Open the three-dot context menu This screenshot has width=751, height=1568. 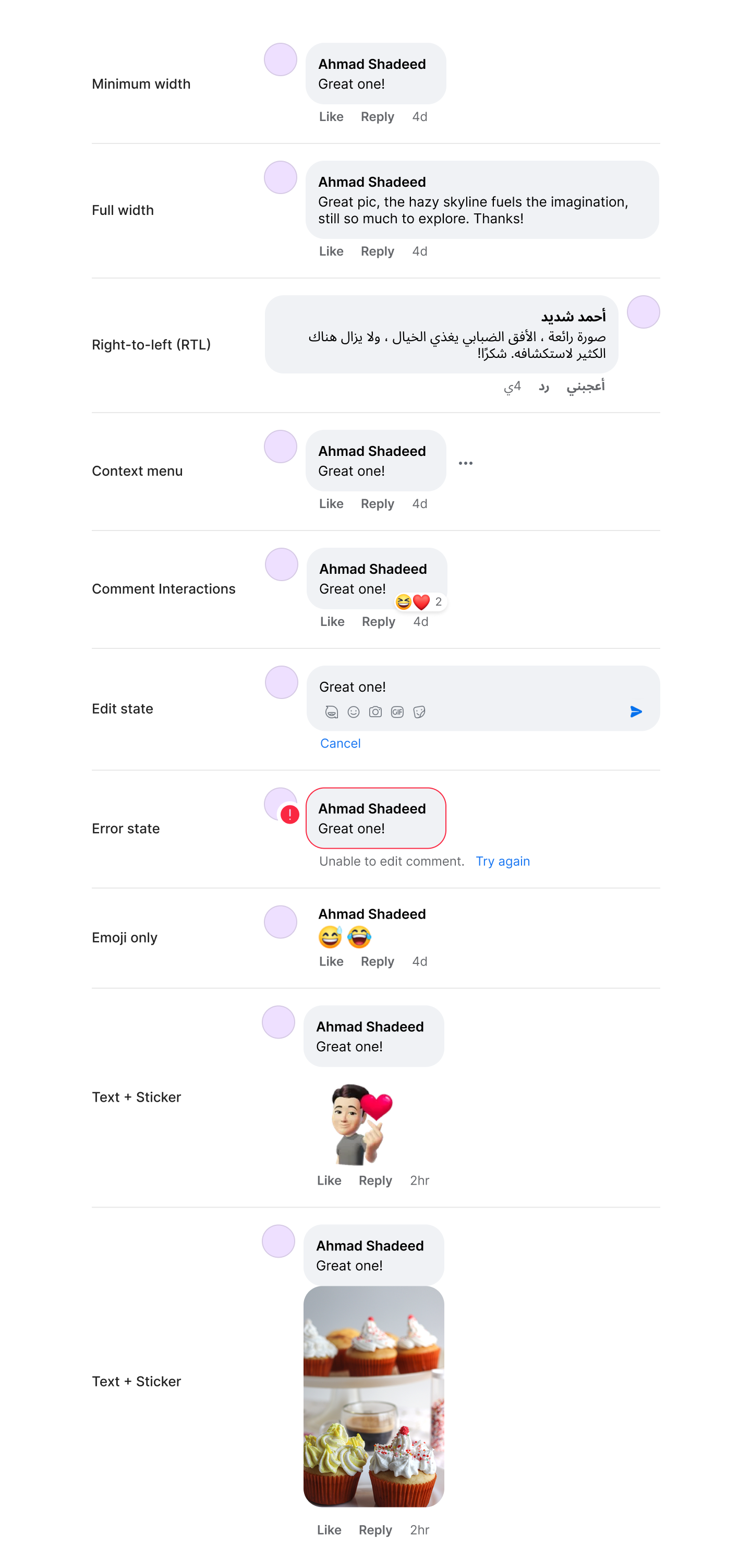coord(466,463)
